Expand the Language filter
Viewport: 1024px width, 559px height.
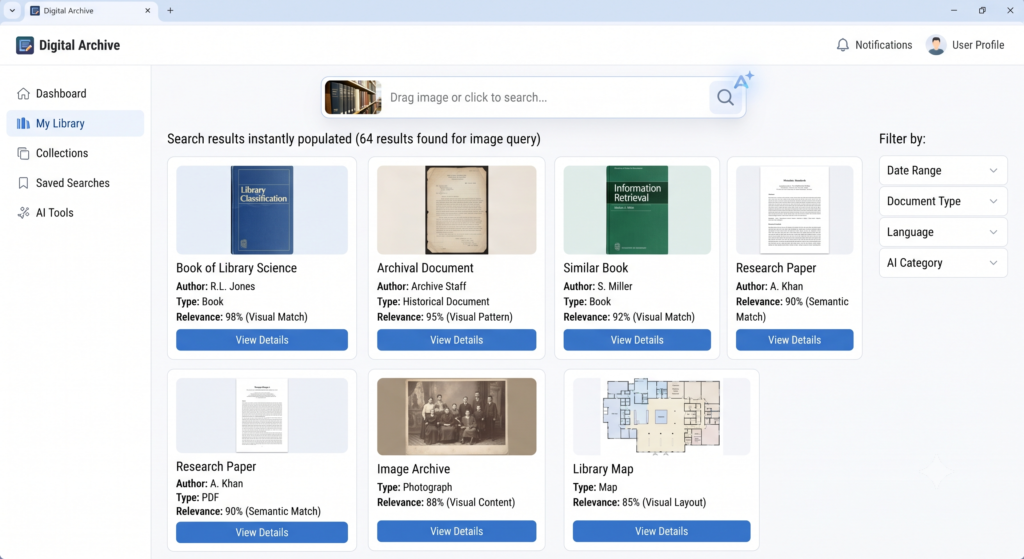[942, 232]
